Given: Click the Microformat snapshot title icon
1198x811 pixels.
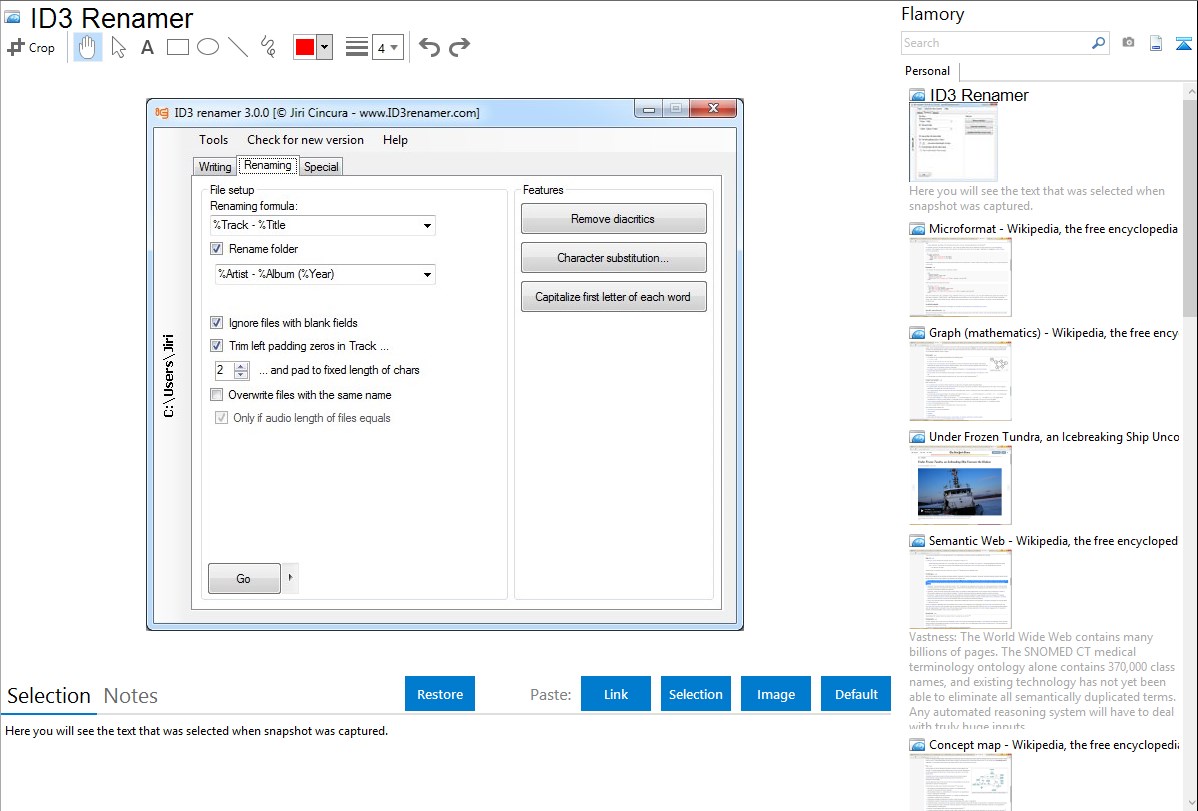Looking at the screenshot, I should [917, 229].
